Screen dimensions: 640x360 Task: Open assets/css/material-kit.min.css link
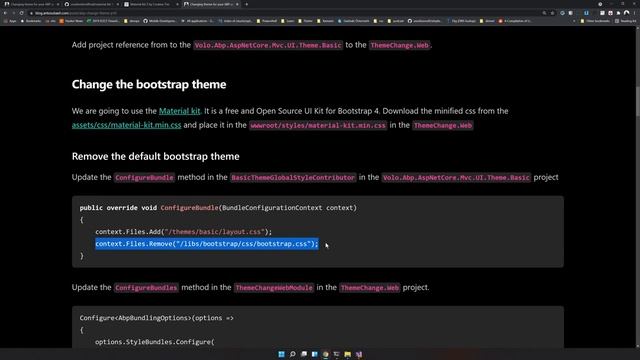tap(127, 125)
